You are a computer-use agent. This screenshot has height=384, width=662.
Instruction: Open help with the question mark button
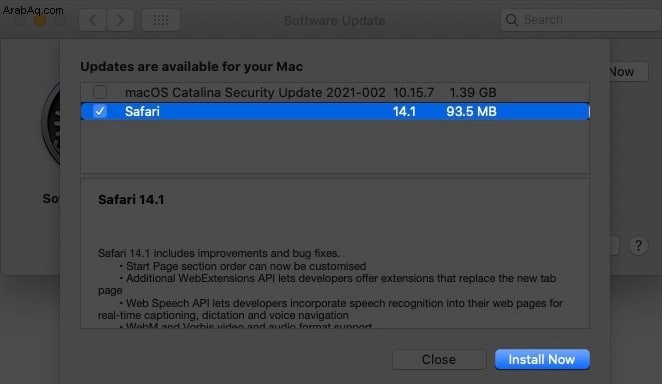point(638,246)
